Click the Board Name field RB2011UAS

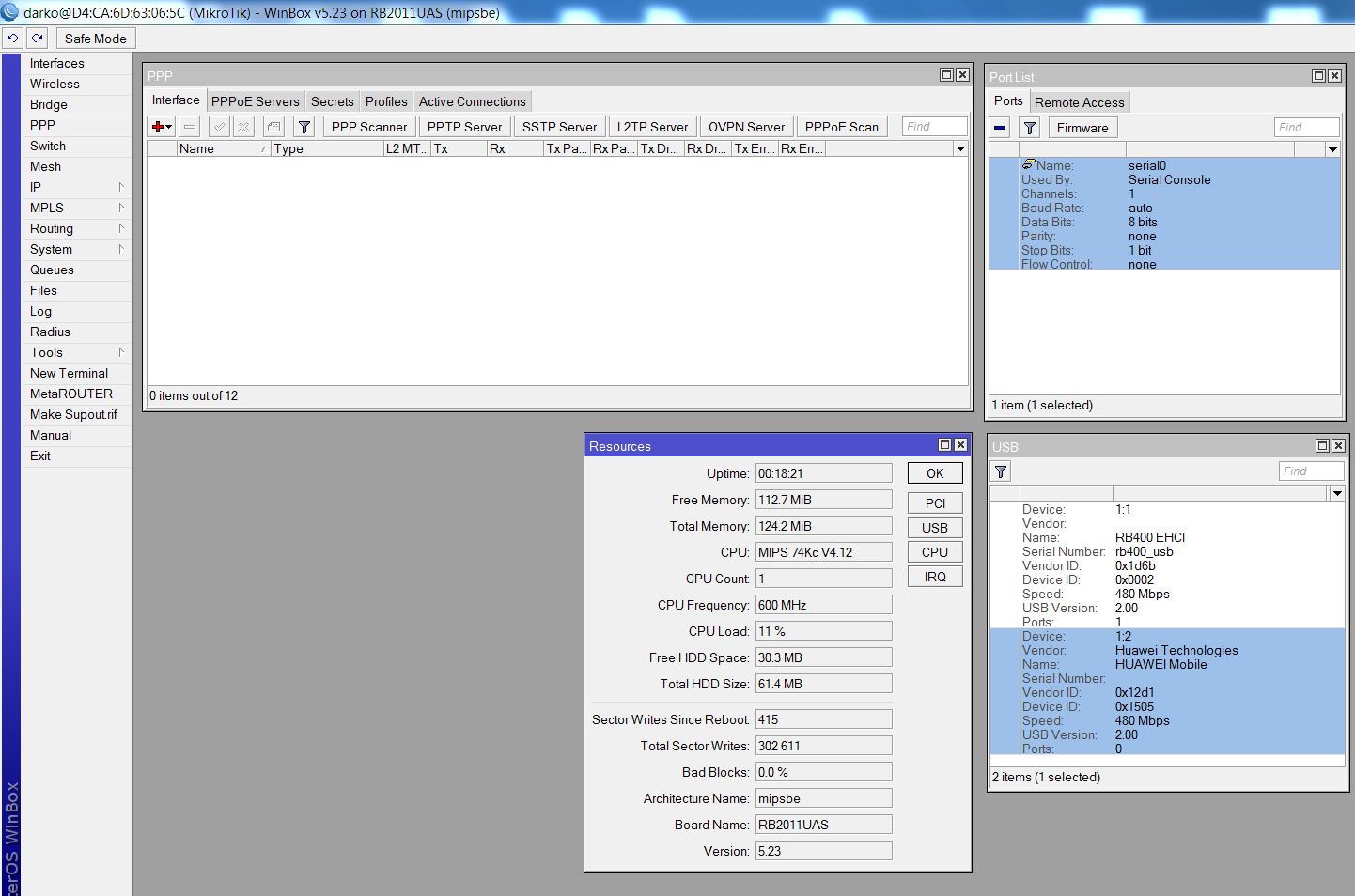click(x=823, y=825)
